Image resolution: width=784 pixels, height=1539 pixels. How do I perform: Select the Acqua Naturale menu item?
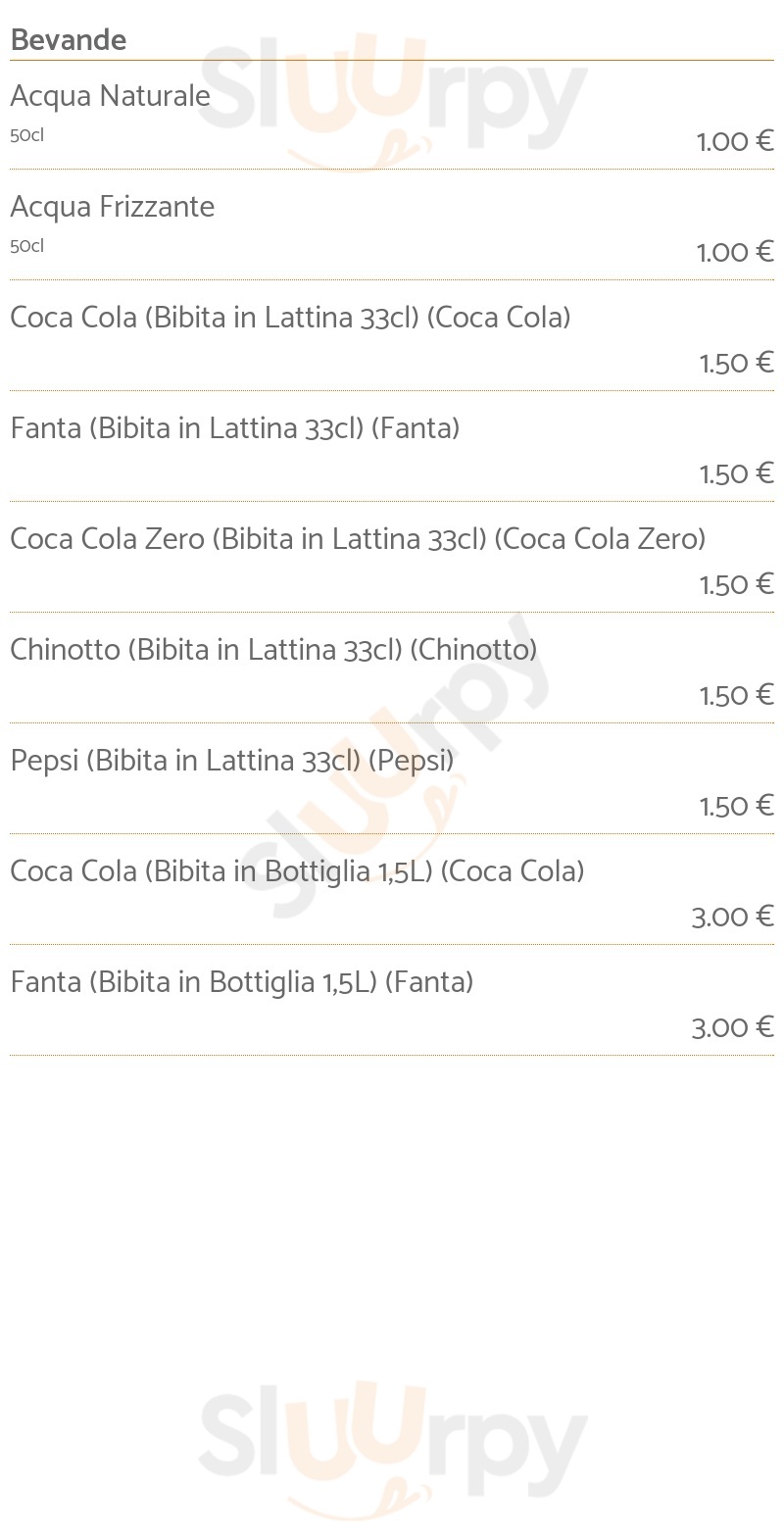click(110, 96)
